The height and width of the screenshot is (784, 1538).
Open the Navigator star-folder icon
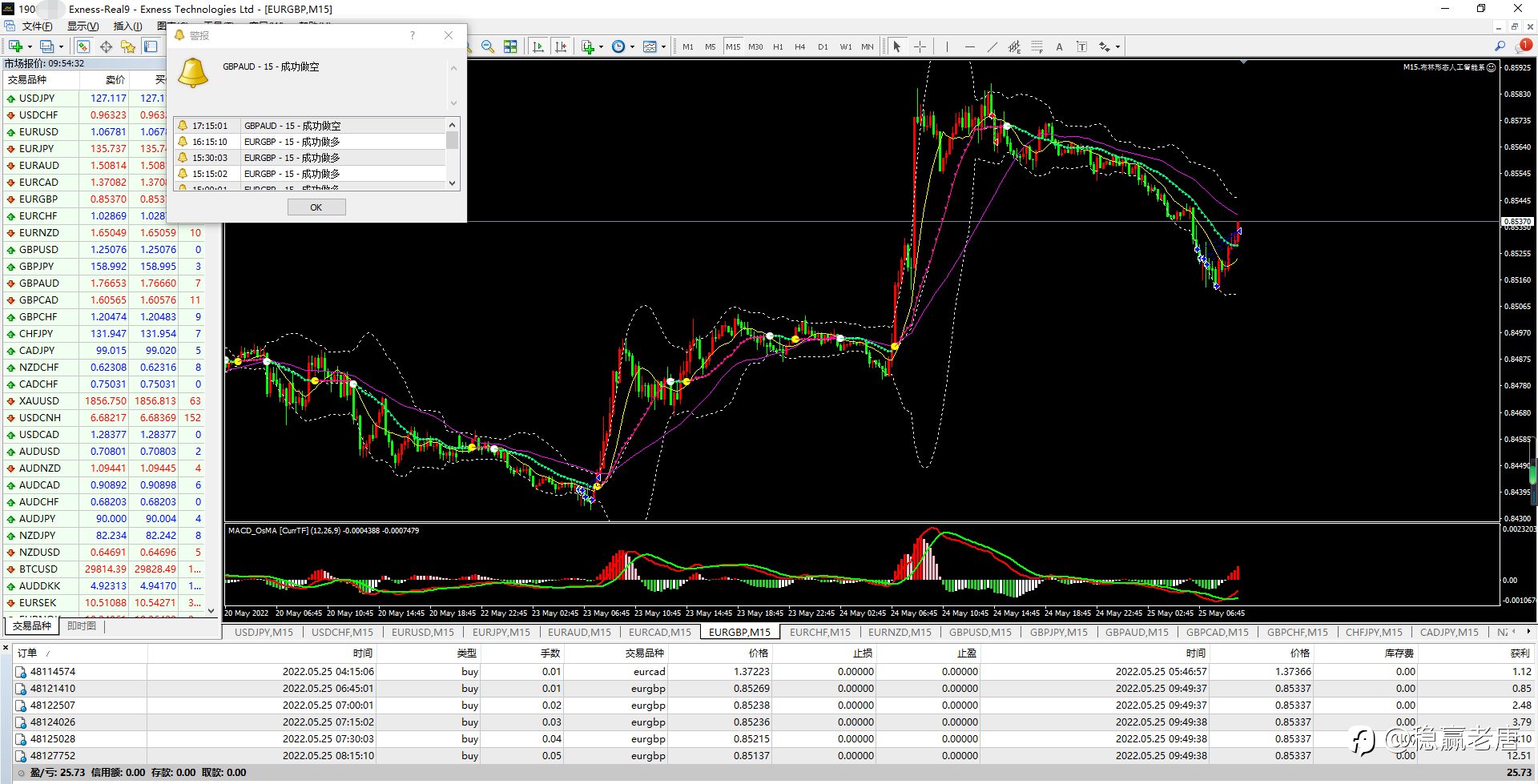(x=128, y=46)
